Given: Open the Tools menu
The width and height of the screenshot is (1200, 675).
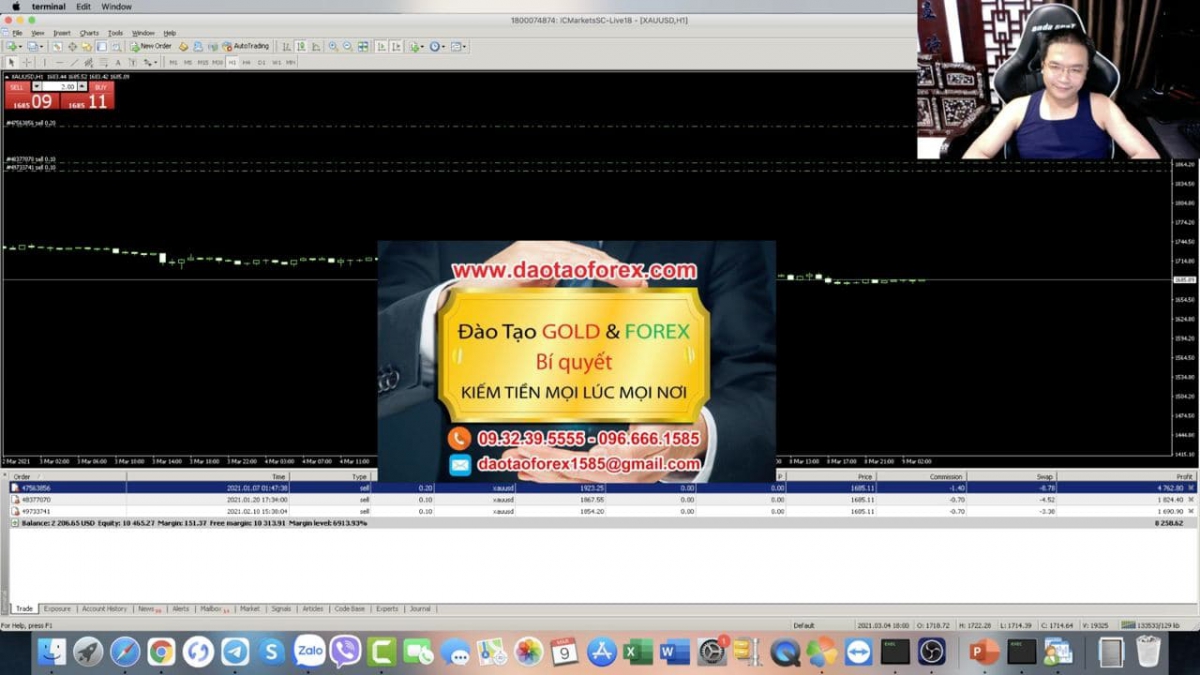Looking at the screenshot, I should (115, 33).
